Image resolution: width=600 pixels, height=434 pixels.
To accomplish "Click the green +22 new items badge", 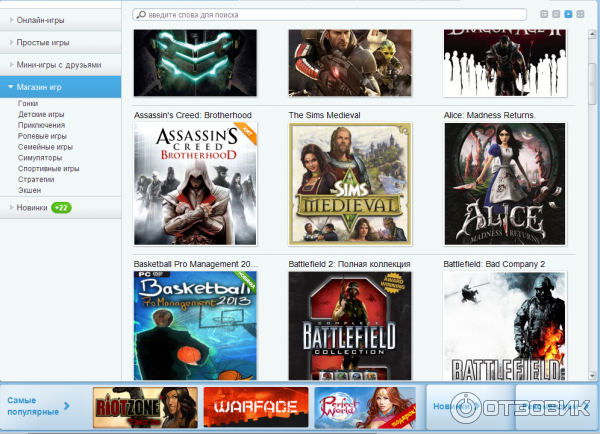I will point(61,207).
